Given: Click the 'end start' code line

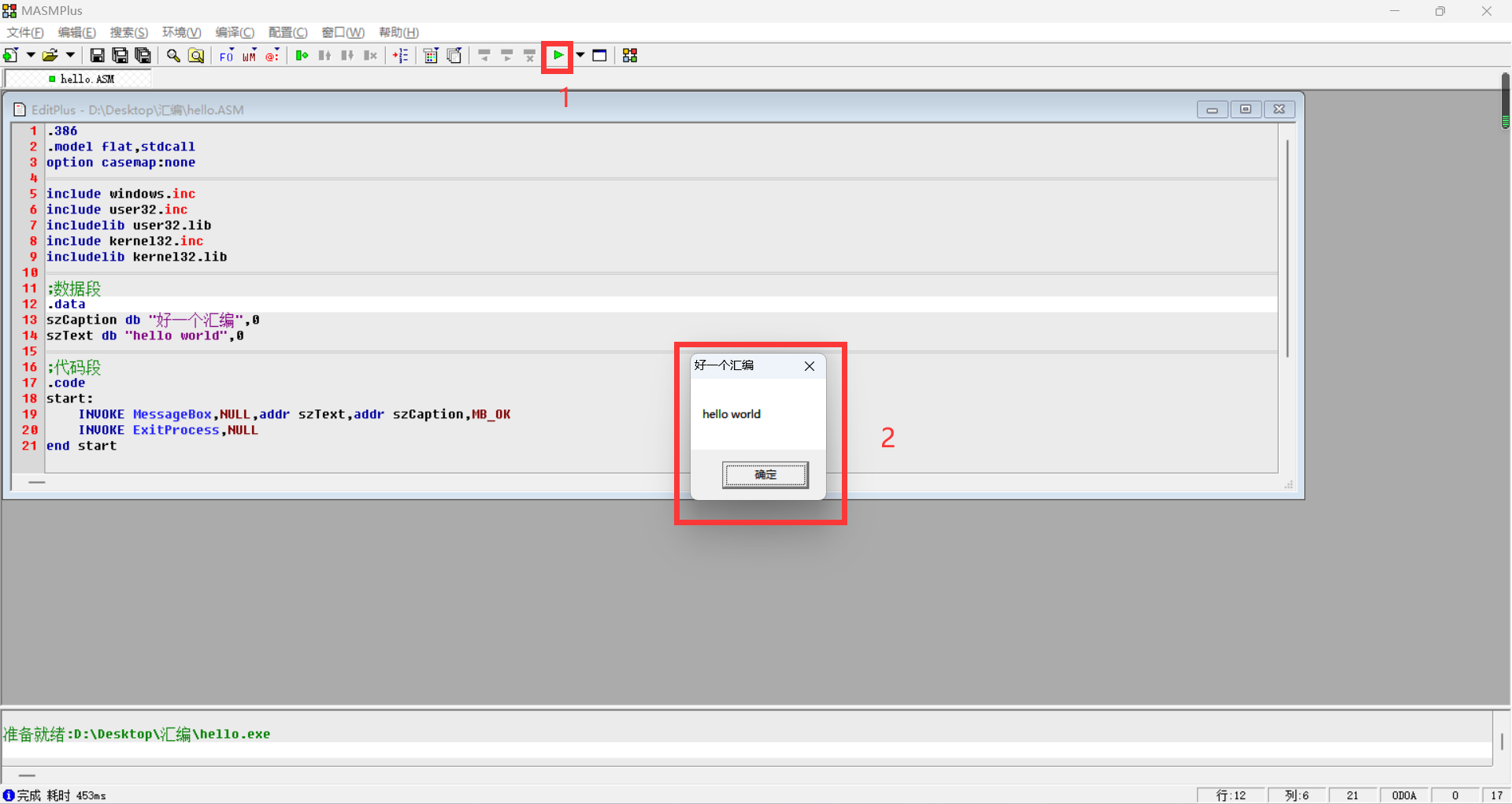Looking at the screenshot, I should [x=81, y=446].
